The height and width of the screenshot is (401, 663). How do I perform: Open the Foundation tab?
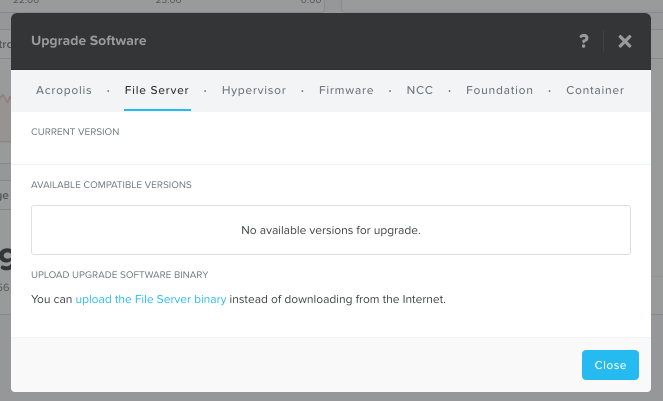(499, 90)
